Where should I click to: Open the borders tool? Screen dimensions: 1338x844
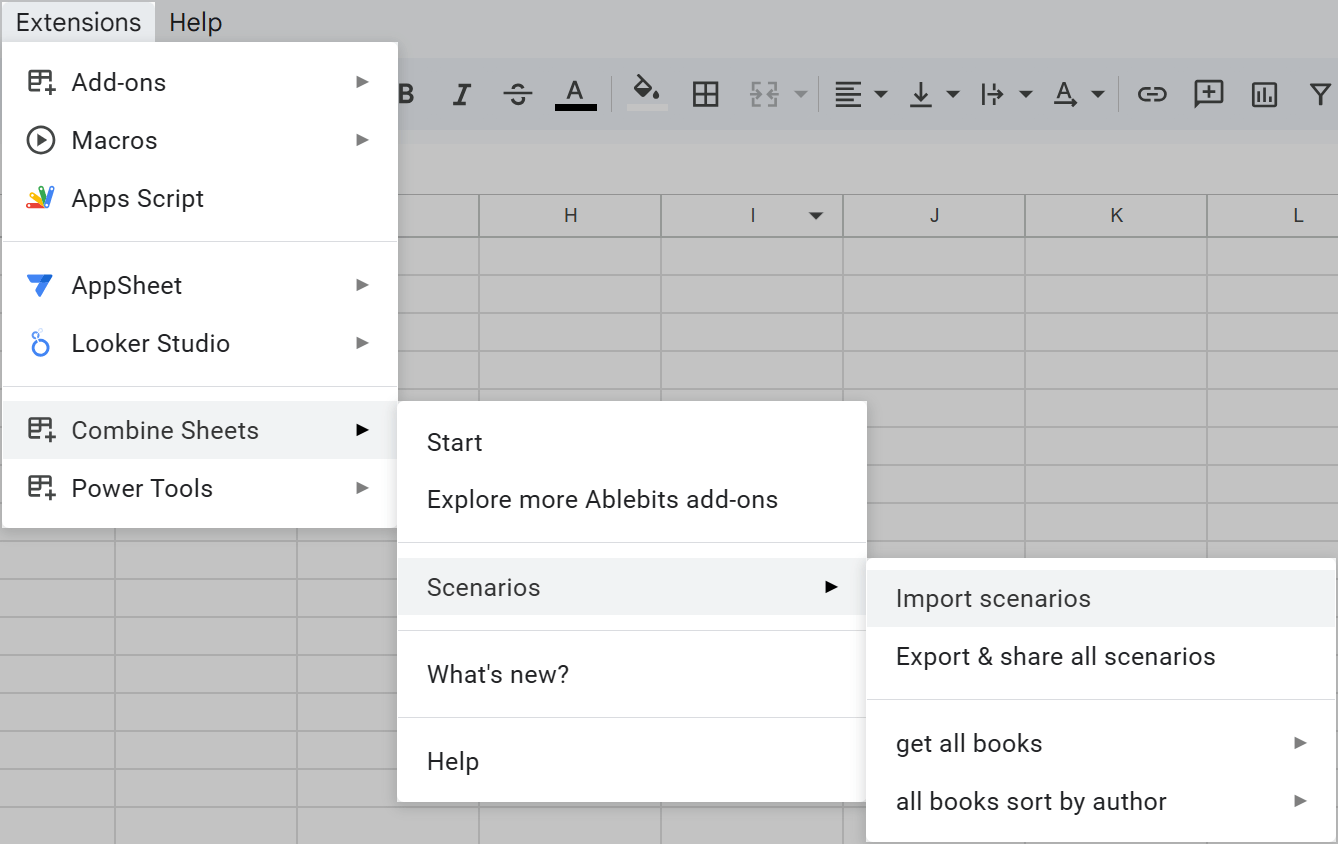click(x=706, y=95)
